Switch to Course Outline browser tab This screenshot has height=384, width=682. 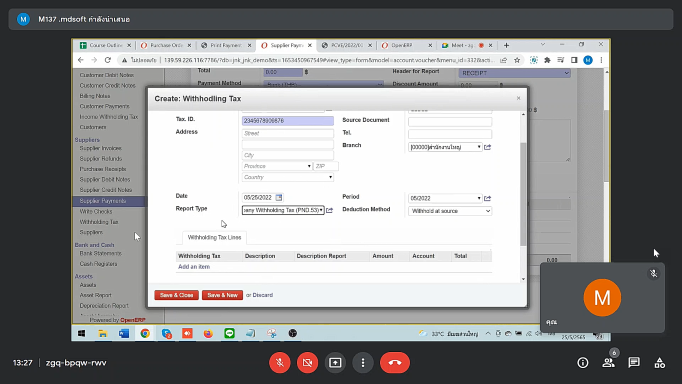pyautogui.click(x=104, y=45)
